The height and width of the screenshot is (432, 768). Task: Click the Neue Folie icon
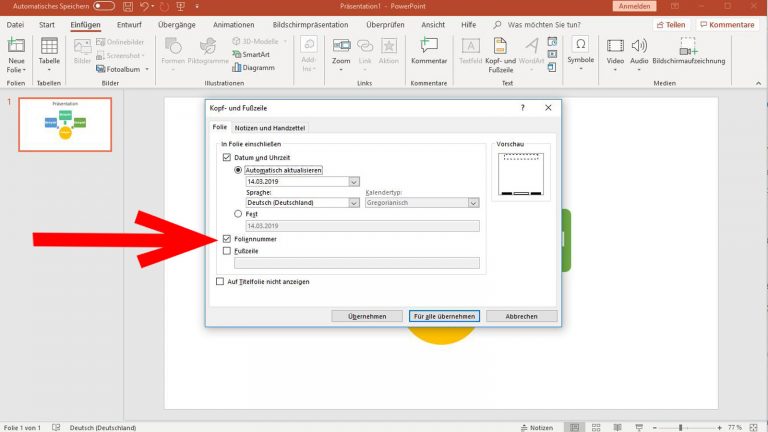coord(16,47)
